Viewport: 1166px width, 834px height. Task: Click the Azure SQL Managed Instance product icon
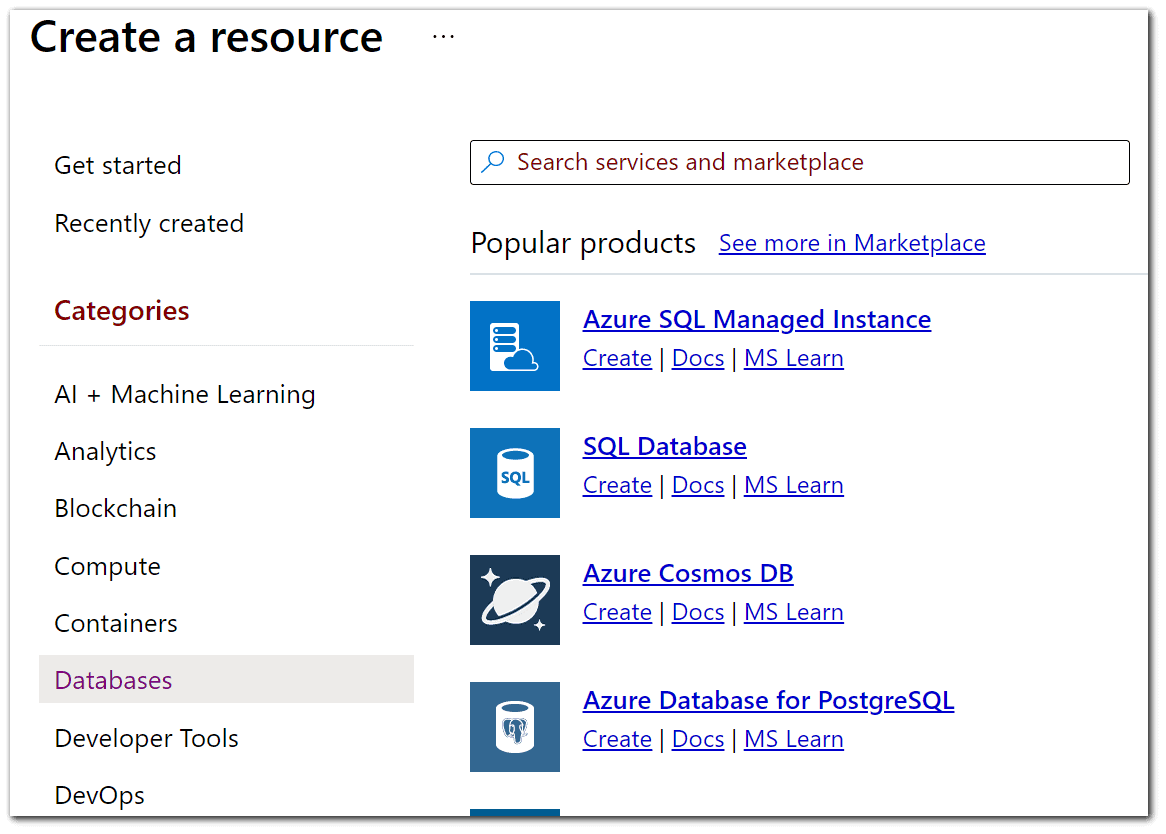514,346
